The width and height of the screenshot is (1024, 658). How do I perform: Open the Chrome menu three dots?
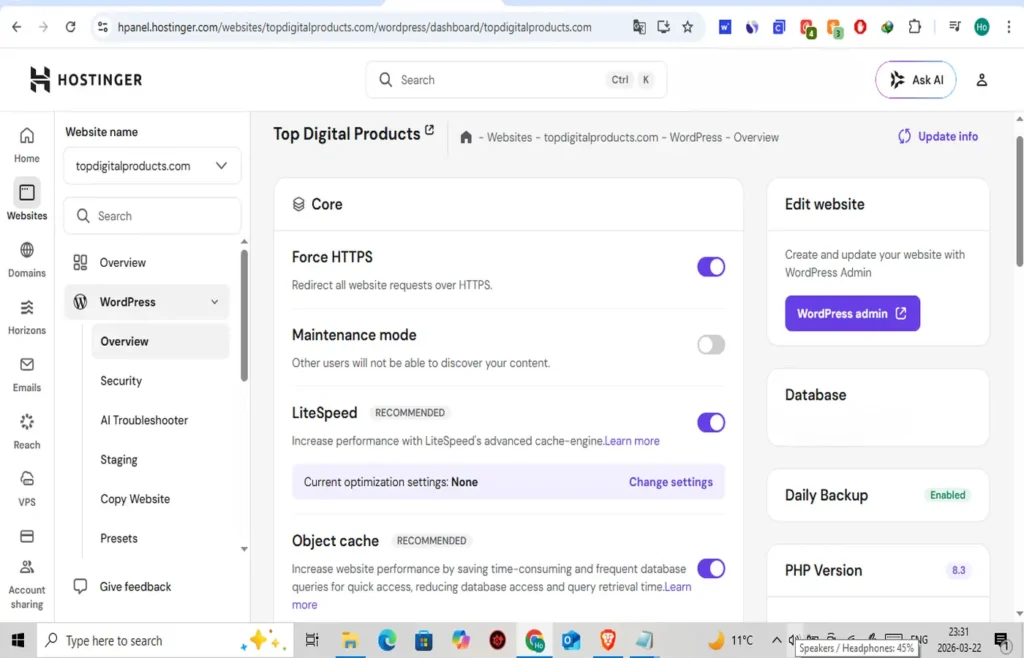(x=1009, y=27)
